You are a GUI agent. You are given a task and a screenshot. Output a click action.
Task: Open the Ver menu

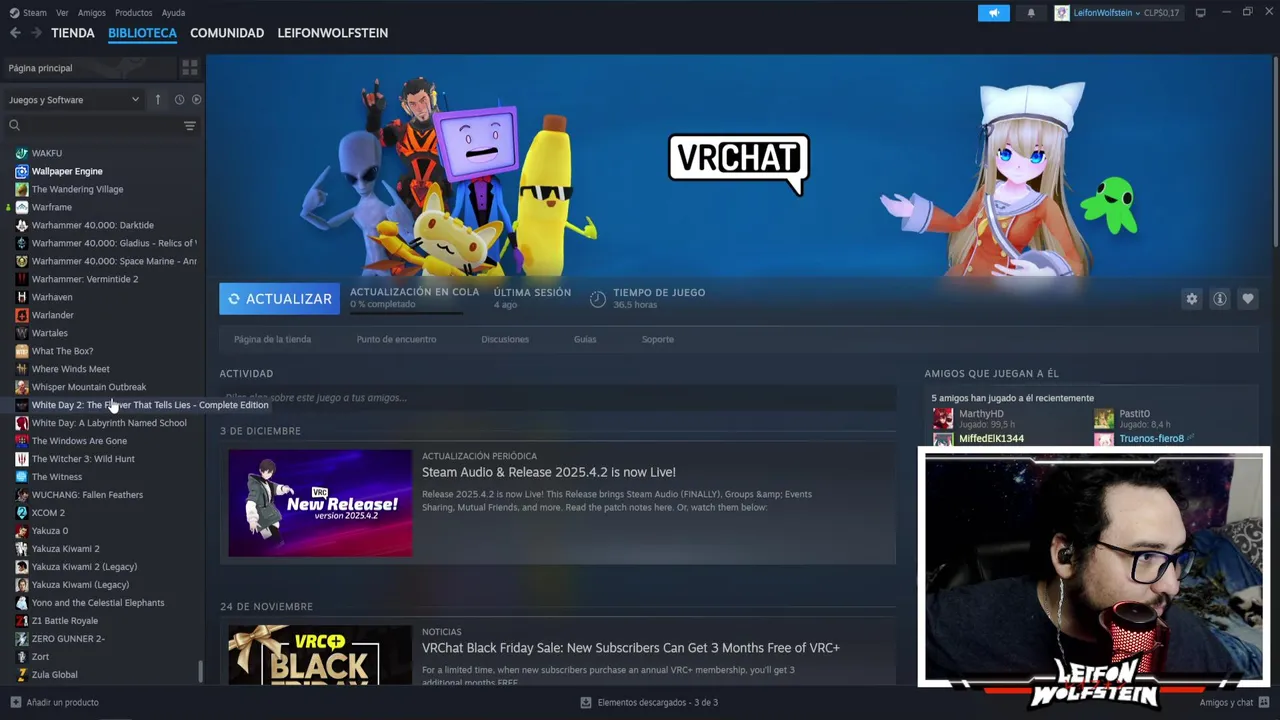coord(62,13)
